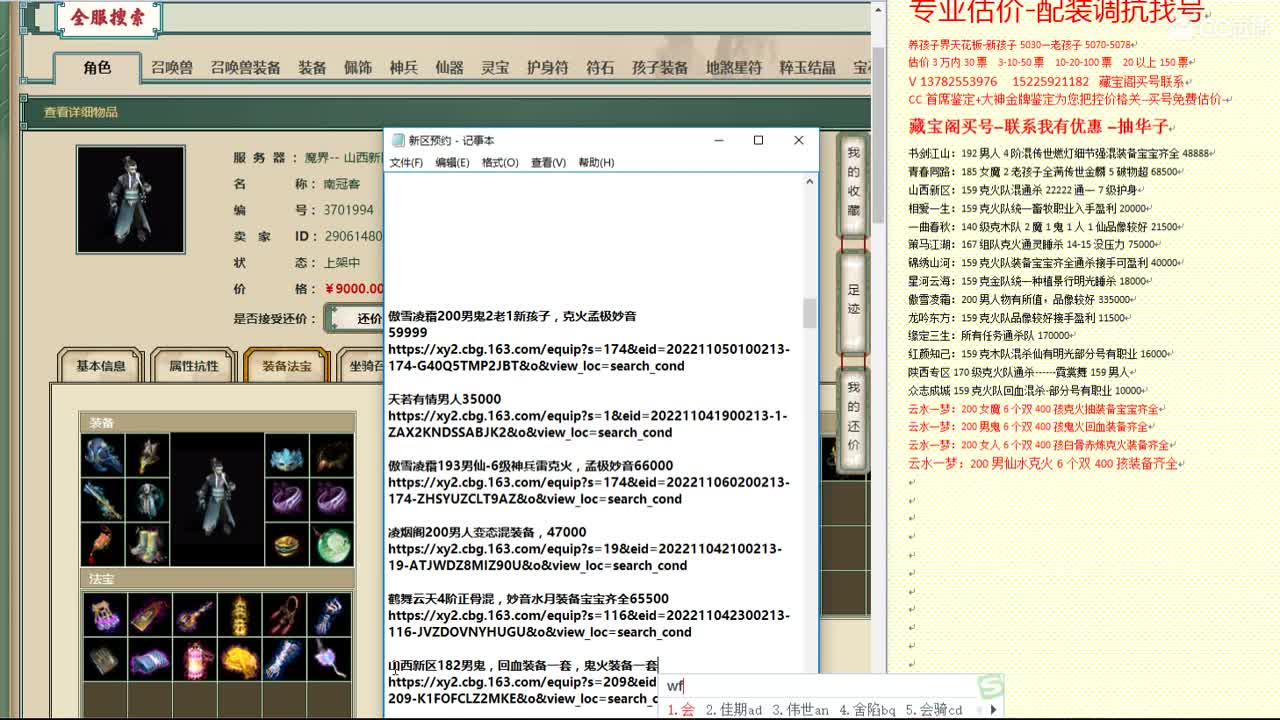1280x720 pixels.
Task: View the blue scroll talisman icon
Action: click(148, 659)
